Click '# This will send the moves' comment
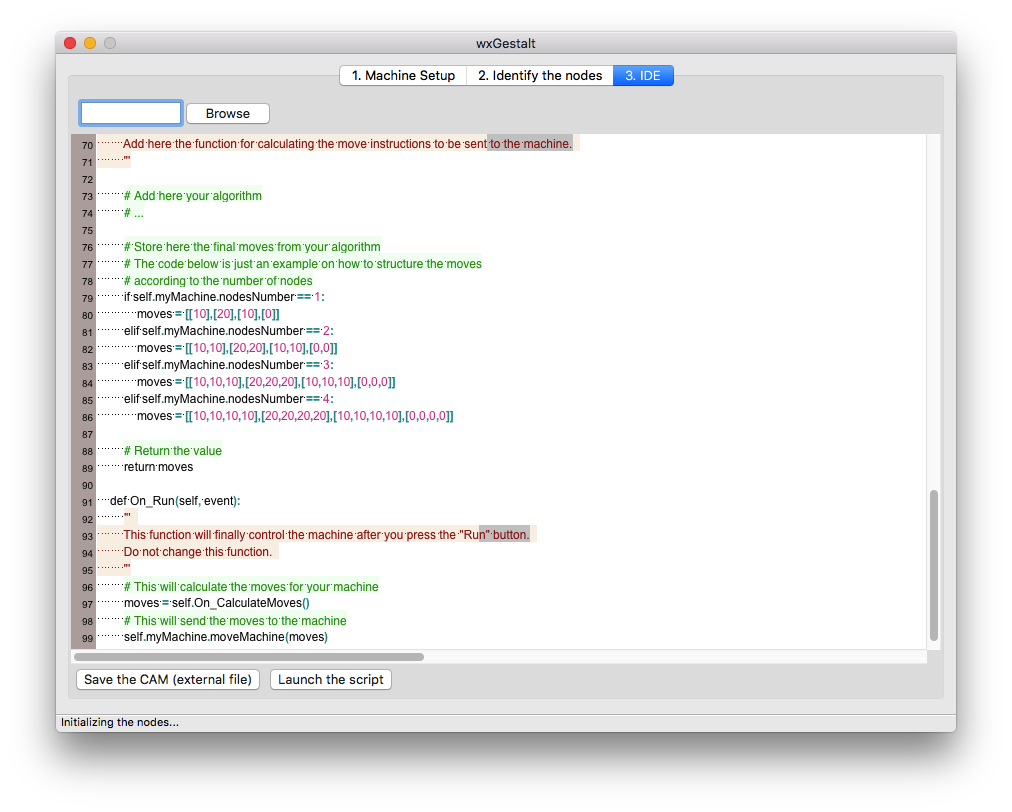 pos(235,620)
